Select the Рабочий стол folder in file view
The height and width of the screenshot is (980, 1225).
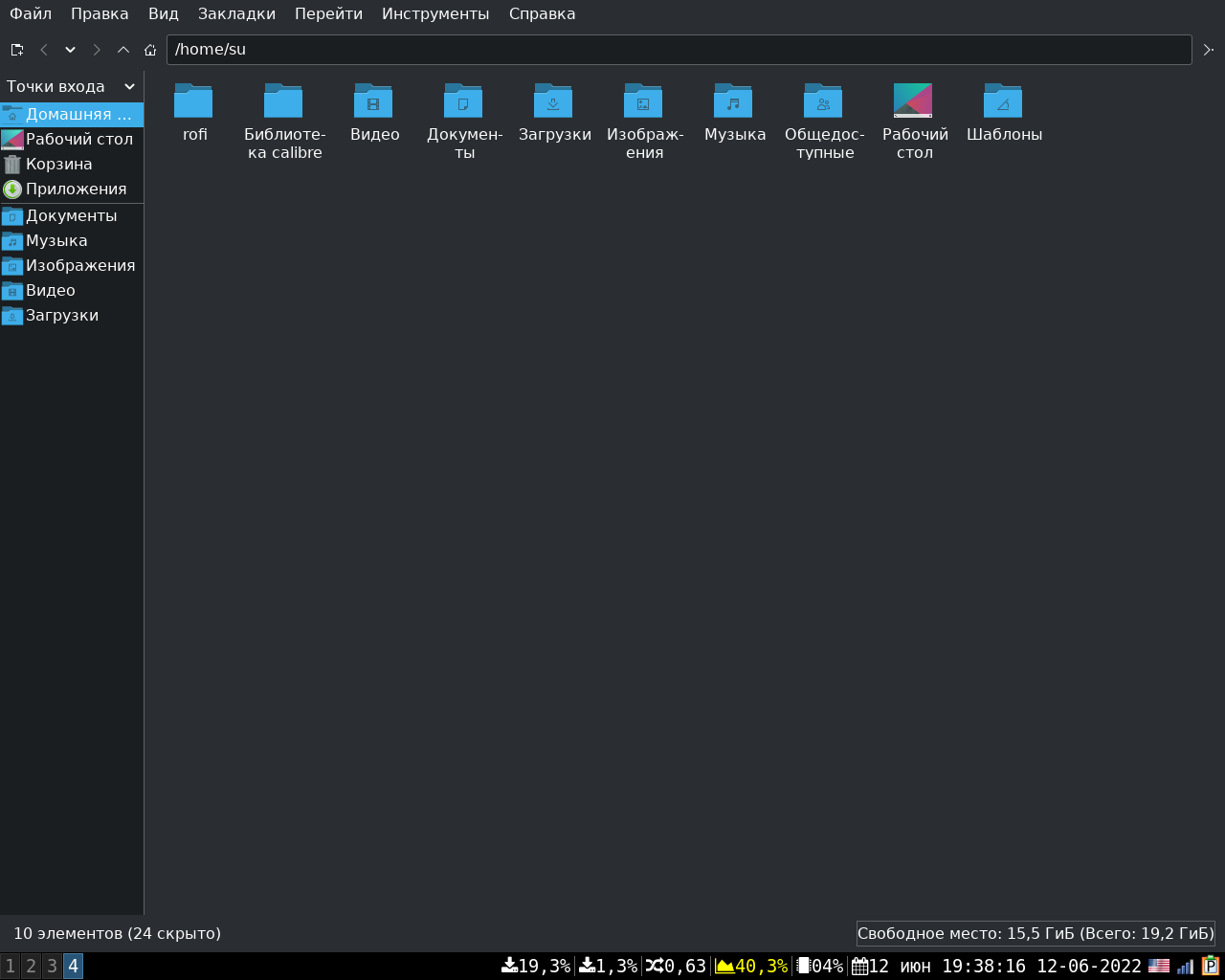913,100
